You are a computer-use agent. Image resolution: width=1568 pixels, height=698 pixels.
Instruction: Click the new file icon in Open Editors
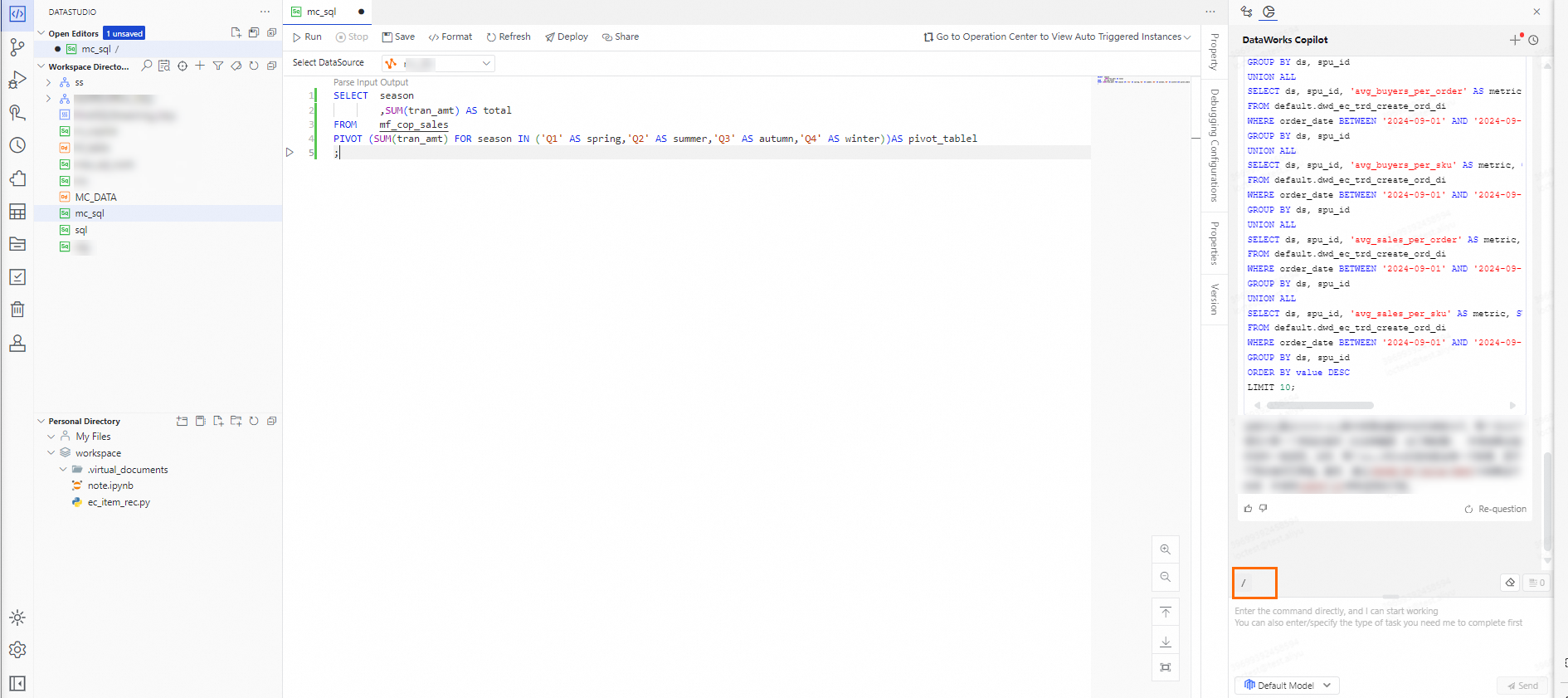(236, 33)
